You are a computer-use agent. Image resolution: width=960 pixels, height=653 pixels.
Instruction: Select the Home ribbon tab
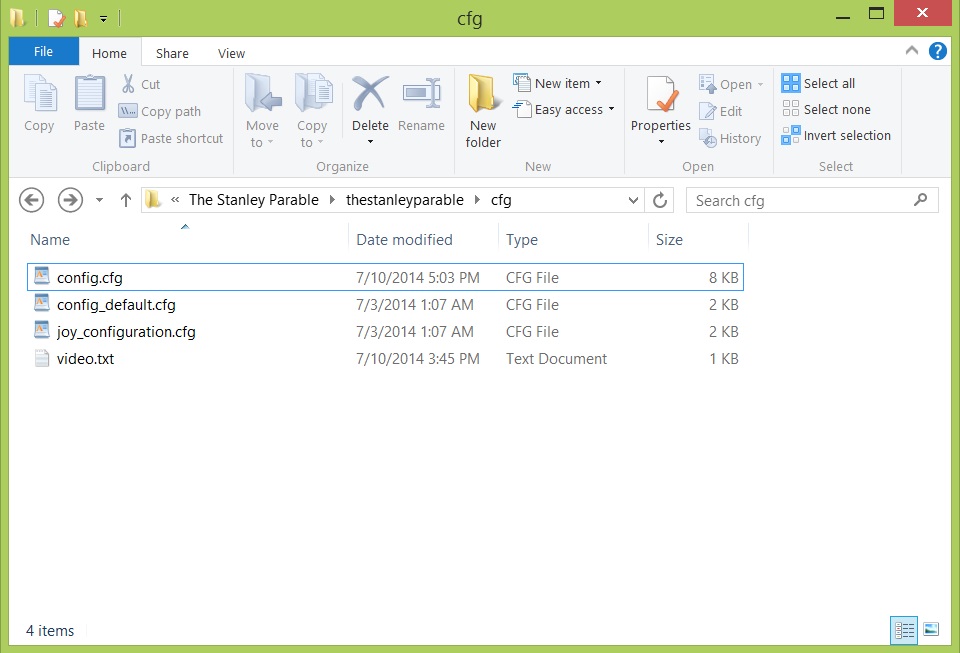click(x=110, y=53)
